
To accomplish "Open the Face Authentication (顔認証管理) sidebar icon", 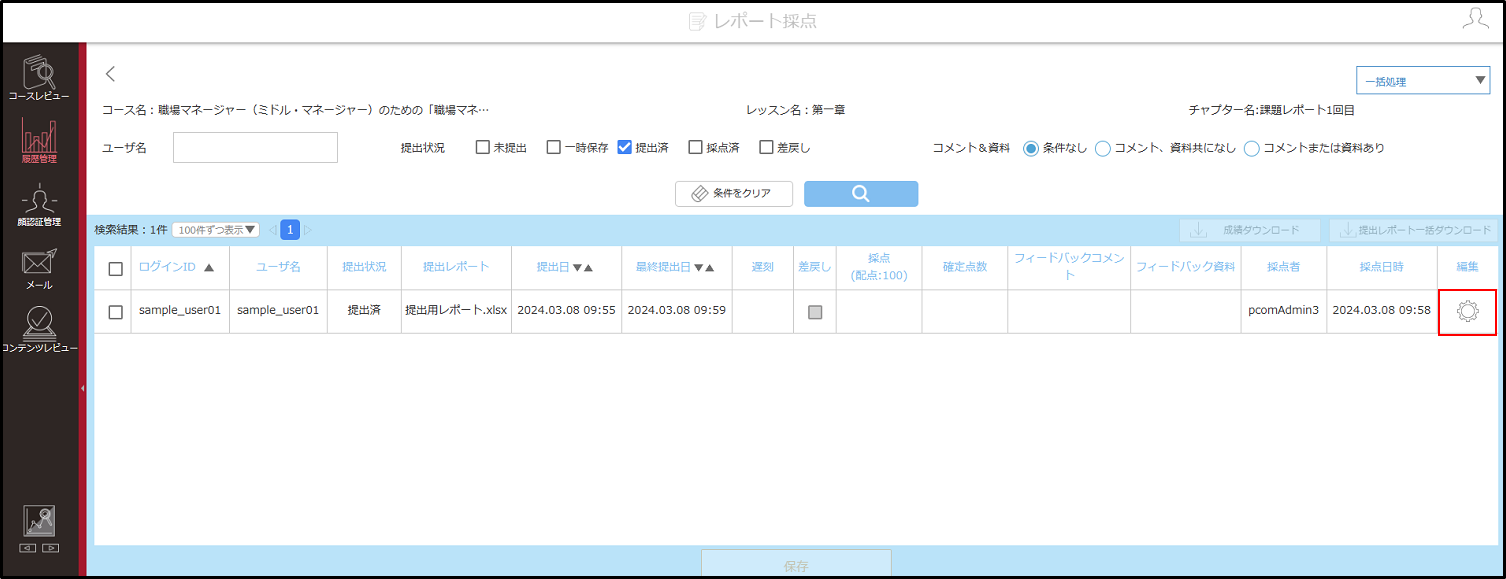I will pos(39,205).
